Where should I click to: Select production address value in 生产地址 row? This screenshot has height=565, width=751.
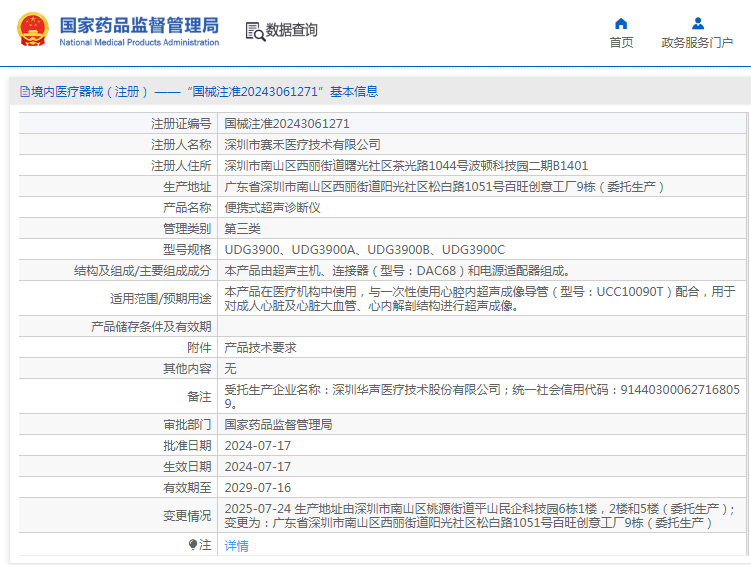[444, 187]
